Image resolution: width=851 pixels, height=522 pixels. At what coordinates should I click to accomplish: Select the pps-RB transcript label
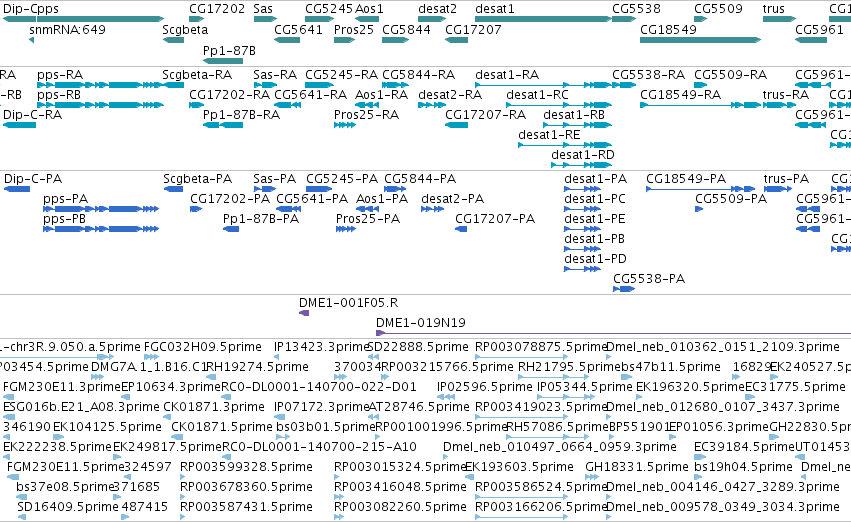tap(59, 95)
